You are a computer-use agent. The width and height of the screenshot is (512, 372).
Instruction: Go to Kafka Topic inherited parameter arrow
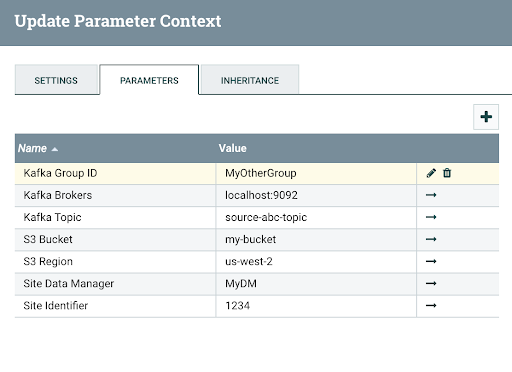pyautogui.click(x=431, y=217)
